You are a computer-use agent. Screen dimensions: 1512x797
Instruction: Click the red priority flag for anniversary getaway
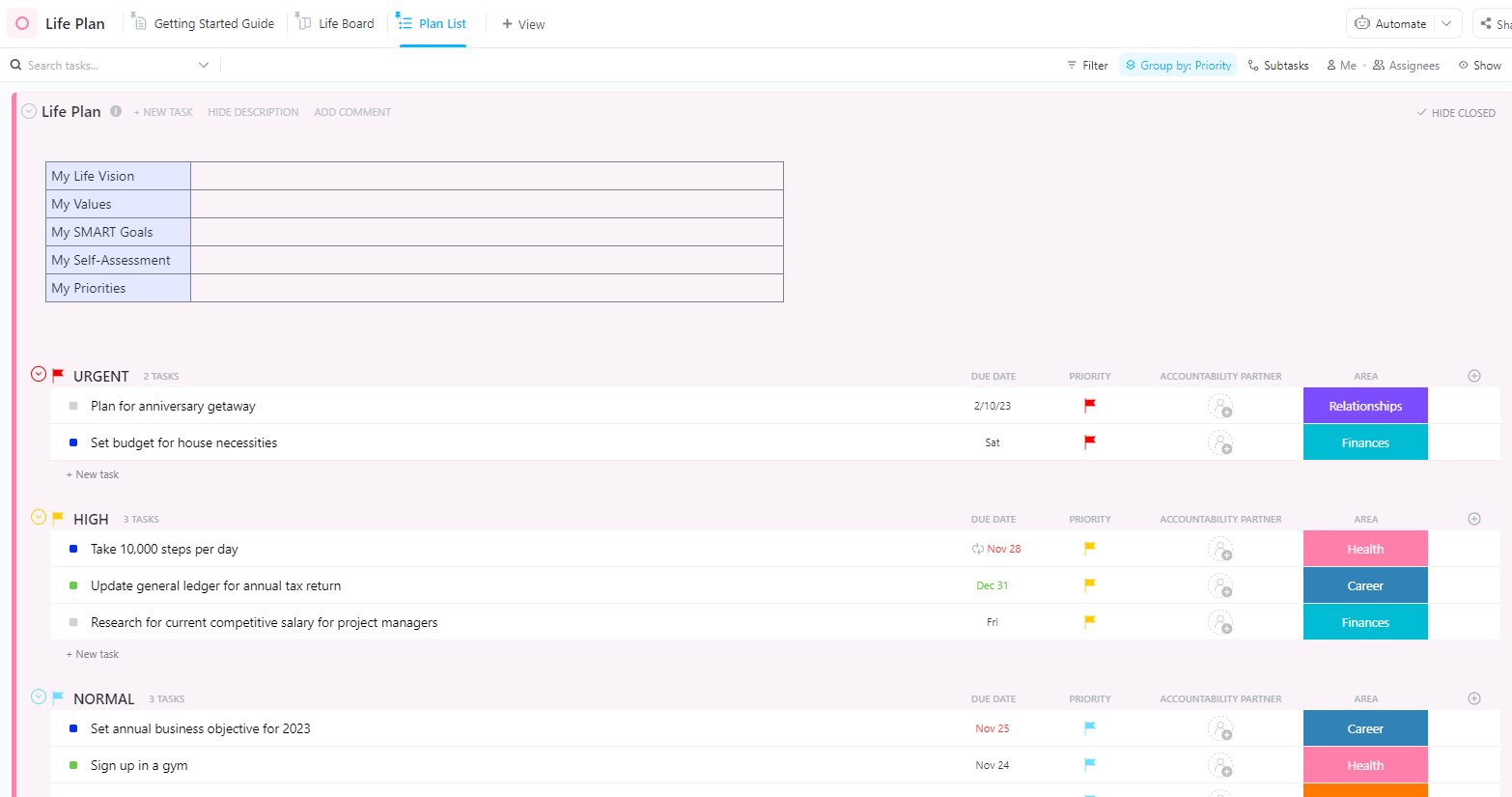pos(1089,406)
